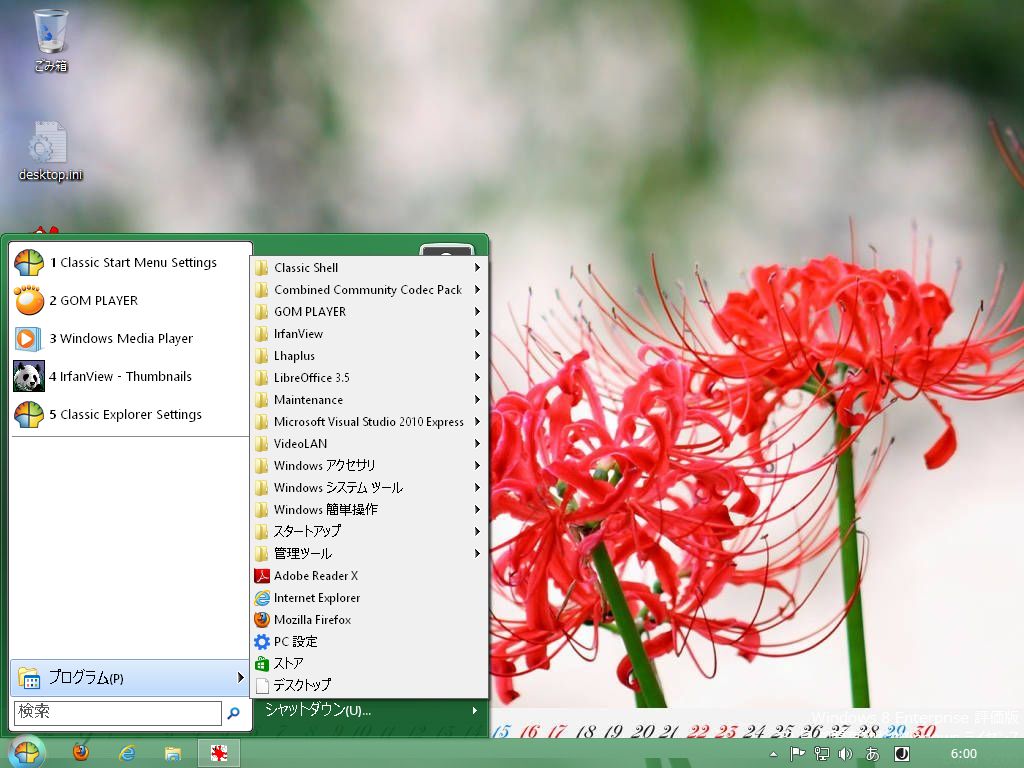The height and width of the screenshot is (768, 1024).
Task: Click the 検索 search input field
Action: click(118, 712)
